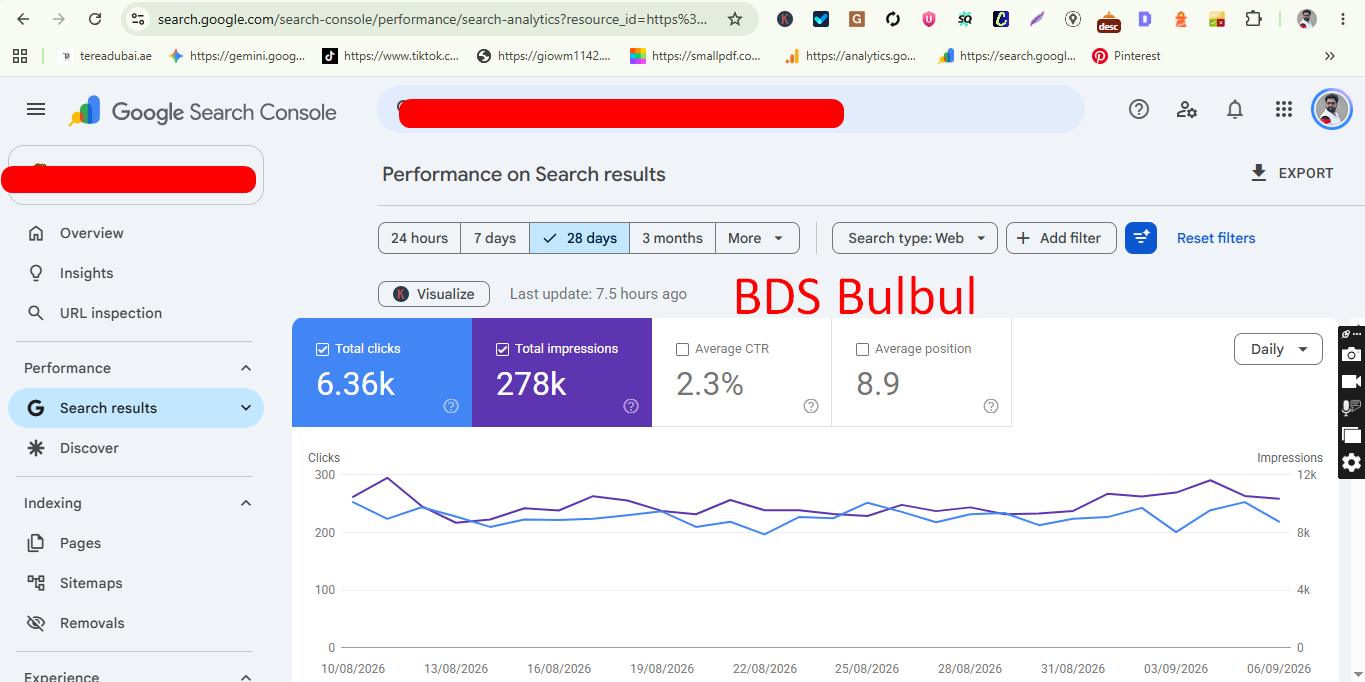The height and width of the screenshot is (682, 1365).
Task: Select the 28 days date range
Action: (580, 238)
